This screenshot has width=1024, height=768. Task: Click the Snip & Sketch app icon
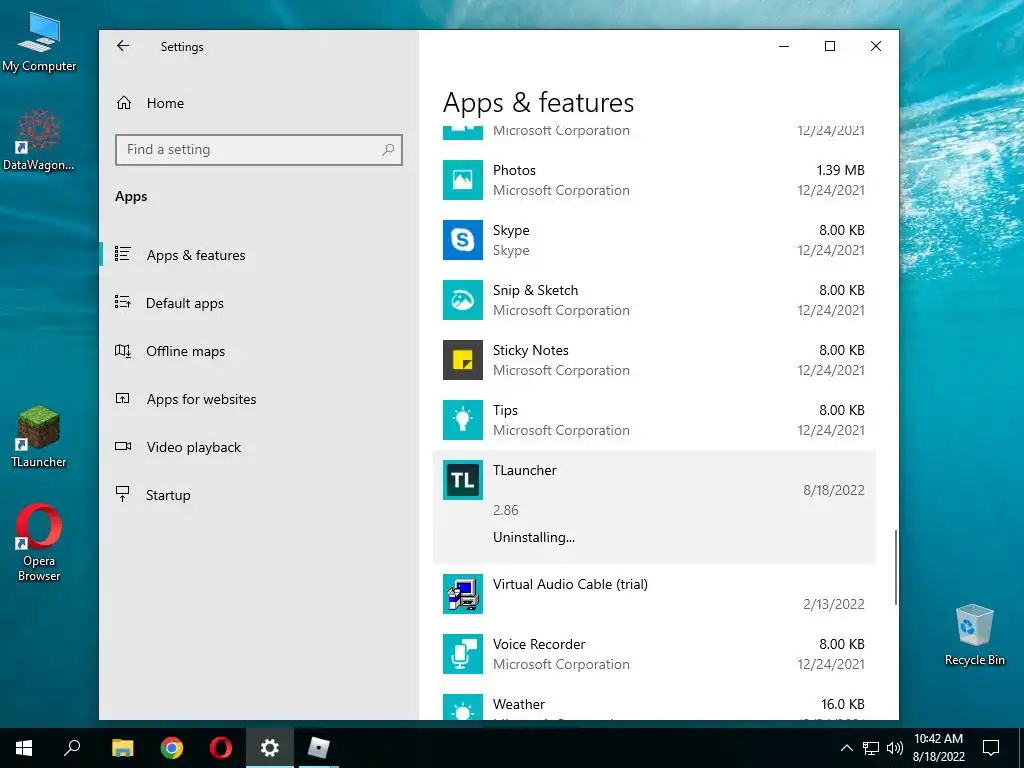pyautogui.click(x=462, y=300)
